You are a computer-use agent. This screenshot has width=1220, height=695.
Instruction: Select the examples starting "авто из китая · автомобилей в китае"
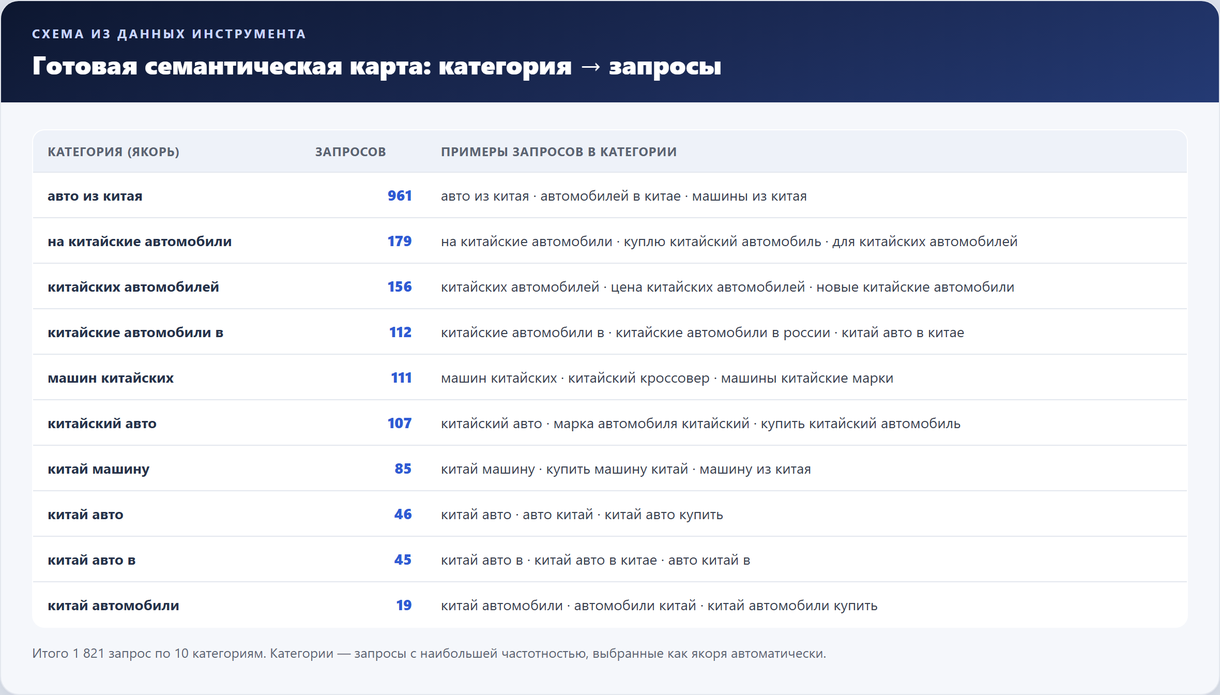pos(624,196)
